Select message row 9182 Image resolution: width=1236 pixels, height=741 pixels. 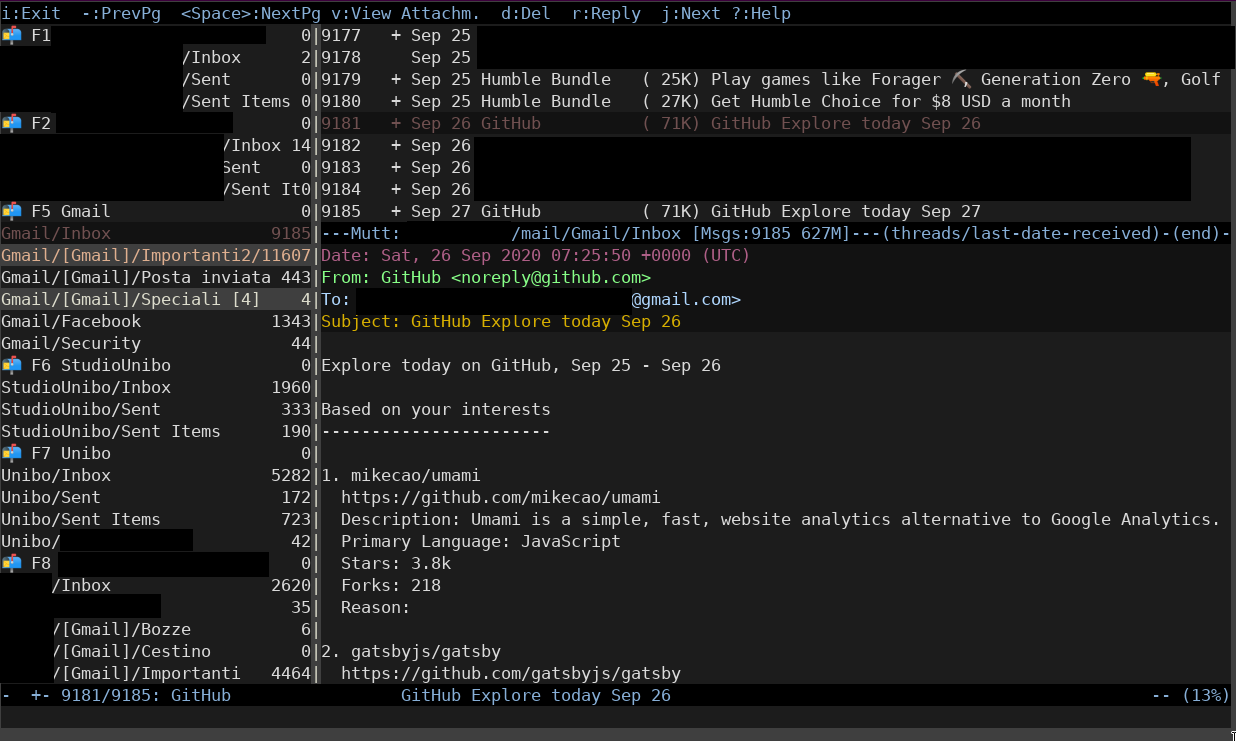click(776, 146)
